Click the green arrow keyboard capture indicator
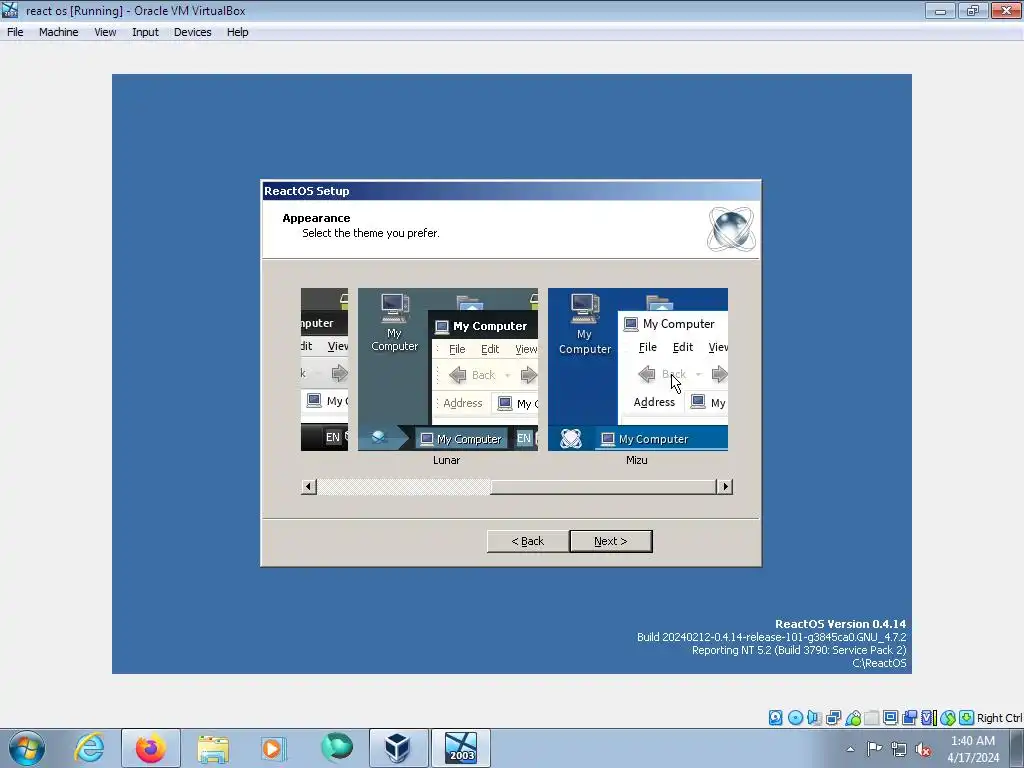 (967, 718)
